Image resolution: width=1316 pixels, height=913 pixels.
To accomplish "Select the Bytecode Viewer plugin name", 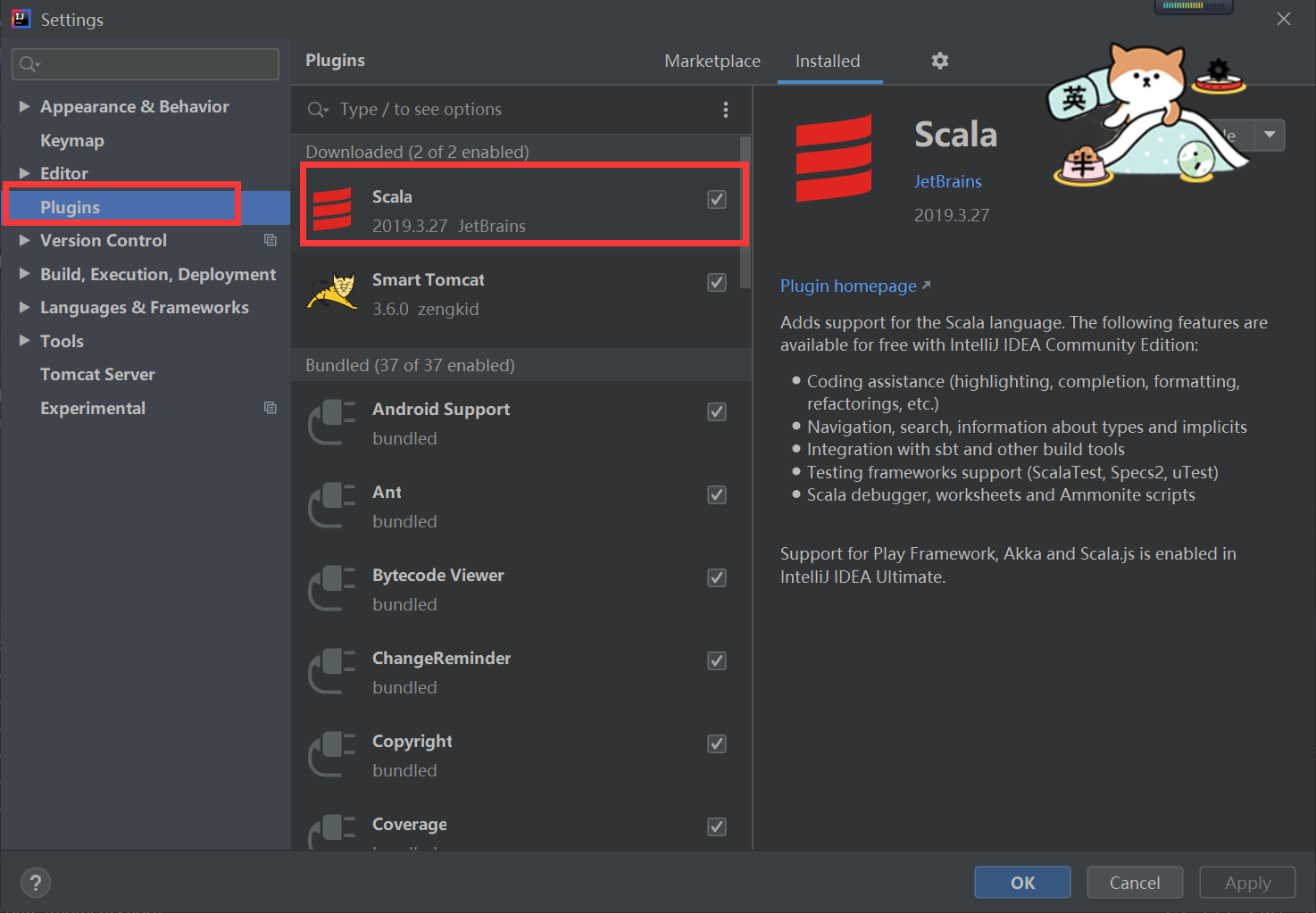I will coord(438,575).
